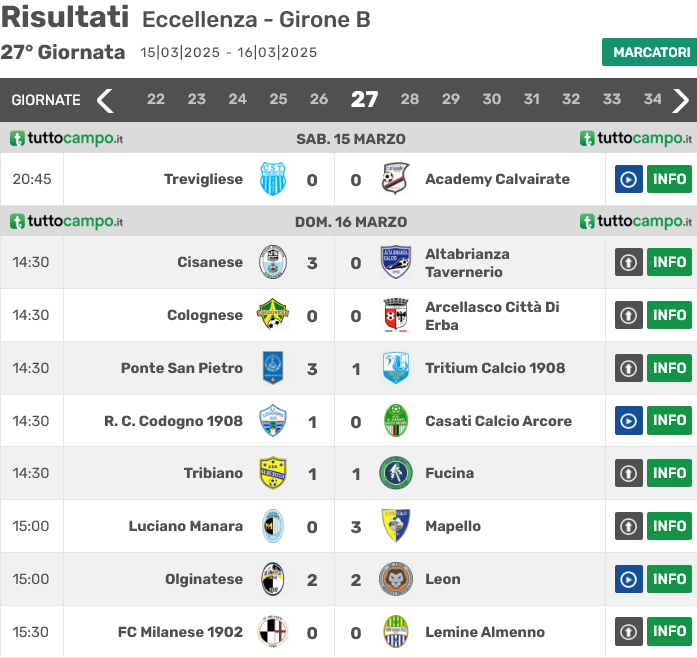Open Tritium Calcio 1908 team page

495,368
